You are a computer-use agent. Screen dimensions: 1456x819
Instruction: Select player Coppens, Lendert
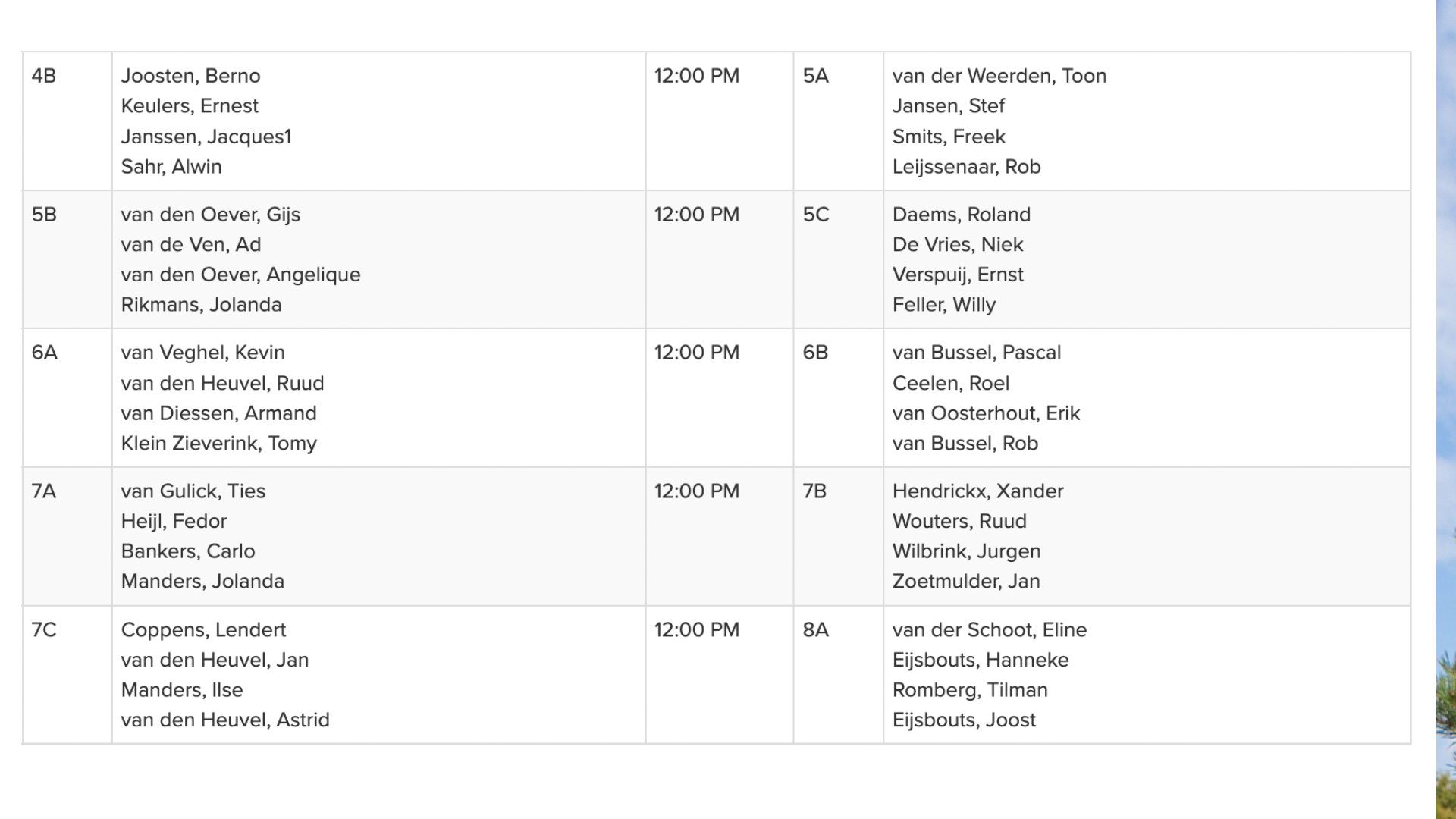[x=203, y=630]
